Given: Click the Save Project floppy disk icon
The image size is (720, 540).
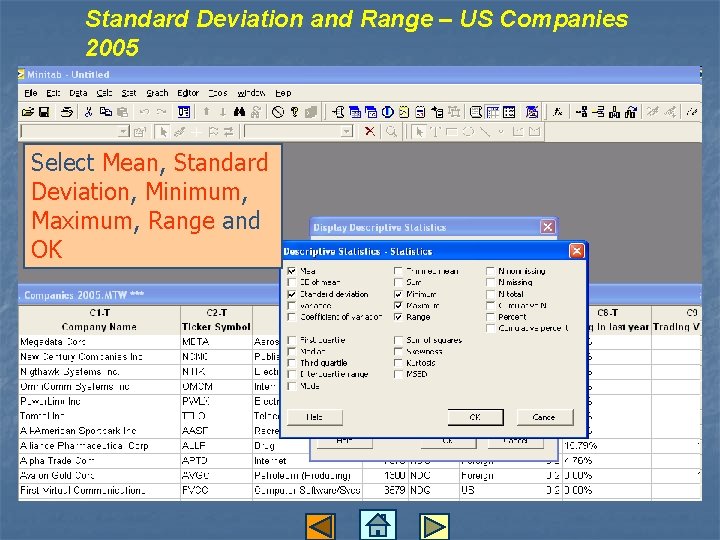Looking at the screenshot, I should tap(44, 112).
